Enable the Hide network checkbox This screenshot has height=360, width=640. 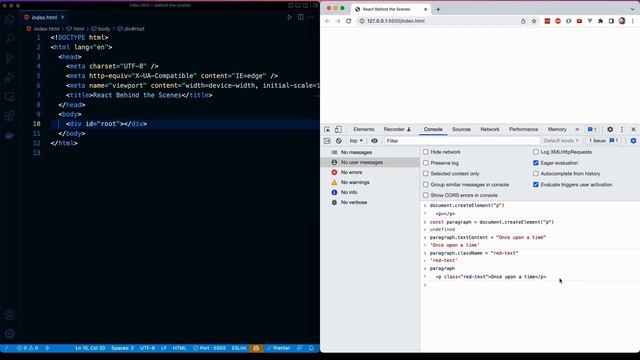click(426, 152)
